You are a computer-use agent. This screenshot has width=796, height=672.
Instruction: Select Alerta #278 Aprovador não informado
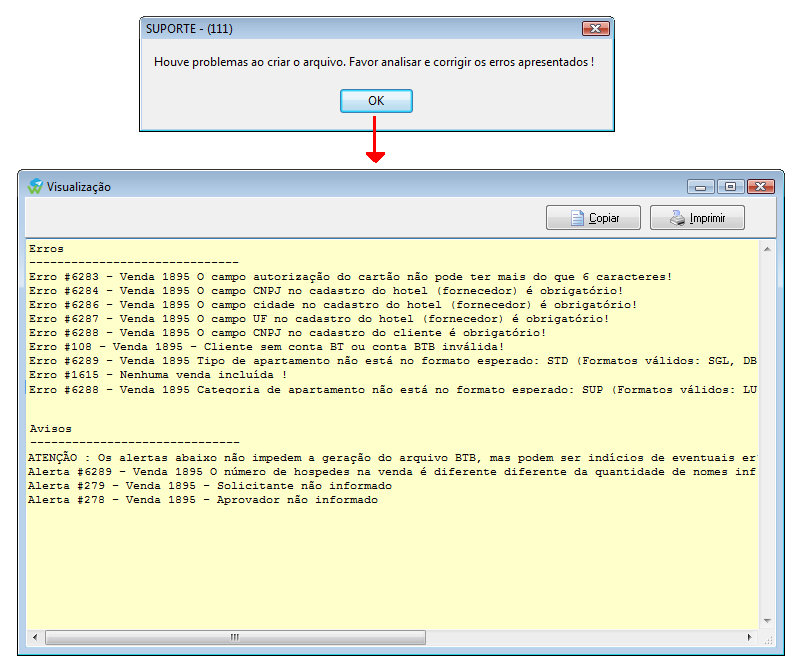pos(203,500)
